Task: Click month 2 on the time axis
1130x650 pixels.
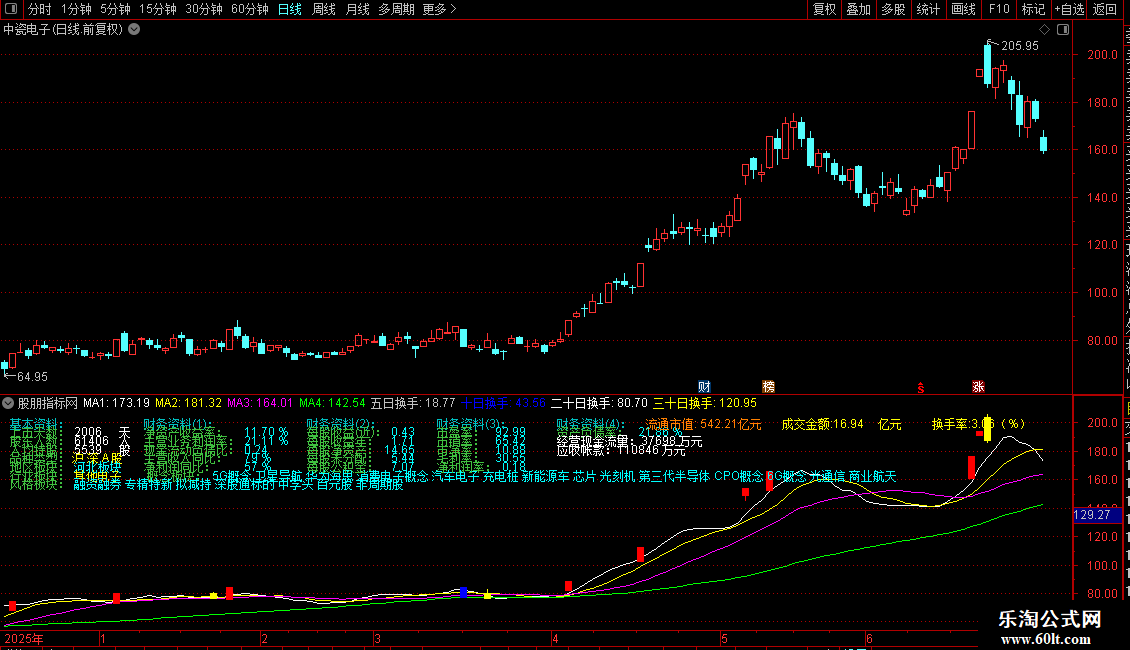Action: point(264,639)
